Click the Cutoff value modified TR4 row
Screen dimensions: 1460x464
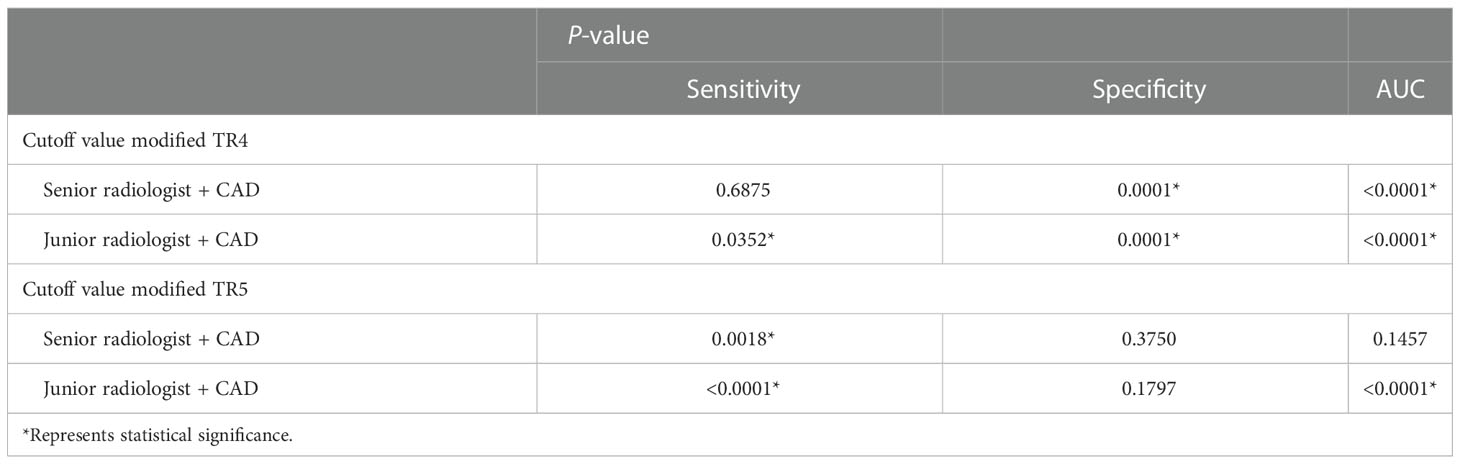729,140
